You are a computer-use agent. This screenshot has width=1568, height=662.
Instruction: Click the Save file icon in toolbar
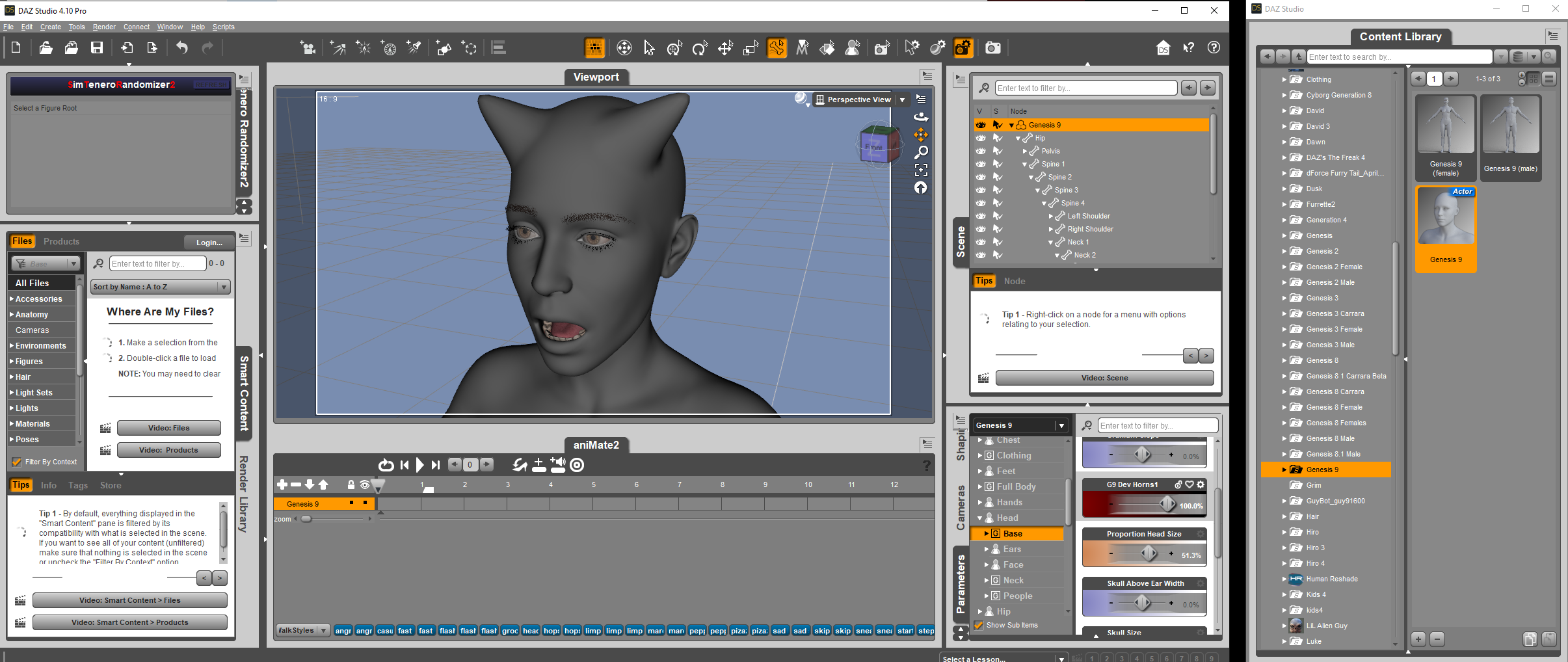97,47
